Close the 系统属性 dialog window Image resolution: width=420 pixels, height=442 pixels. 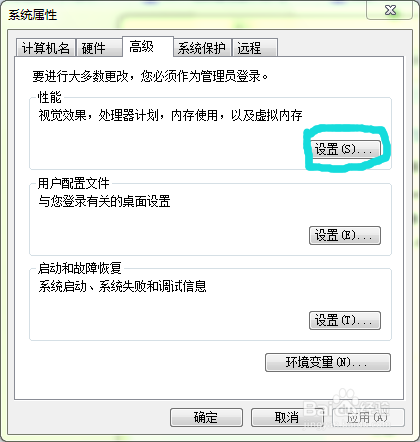click(390, 11)
